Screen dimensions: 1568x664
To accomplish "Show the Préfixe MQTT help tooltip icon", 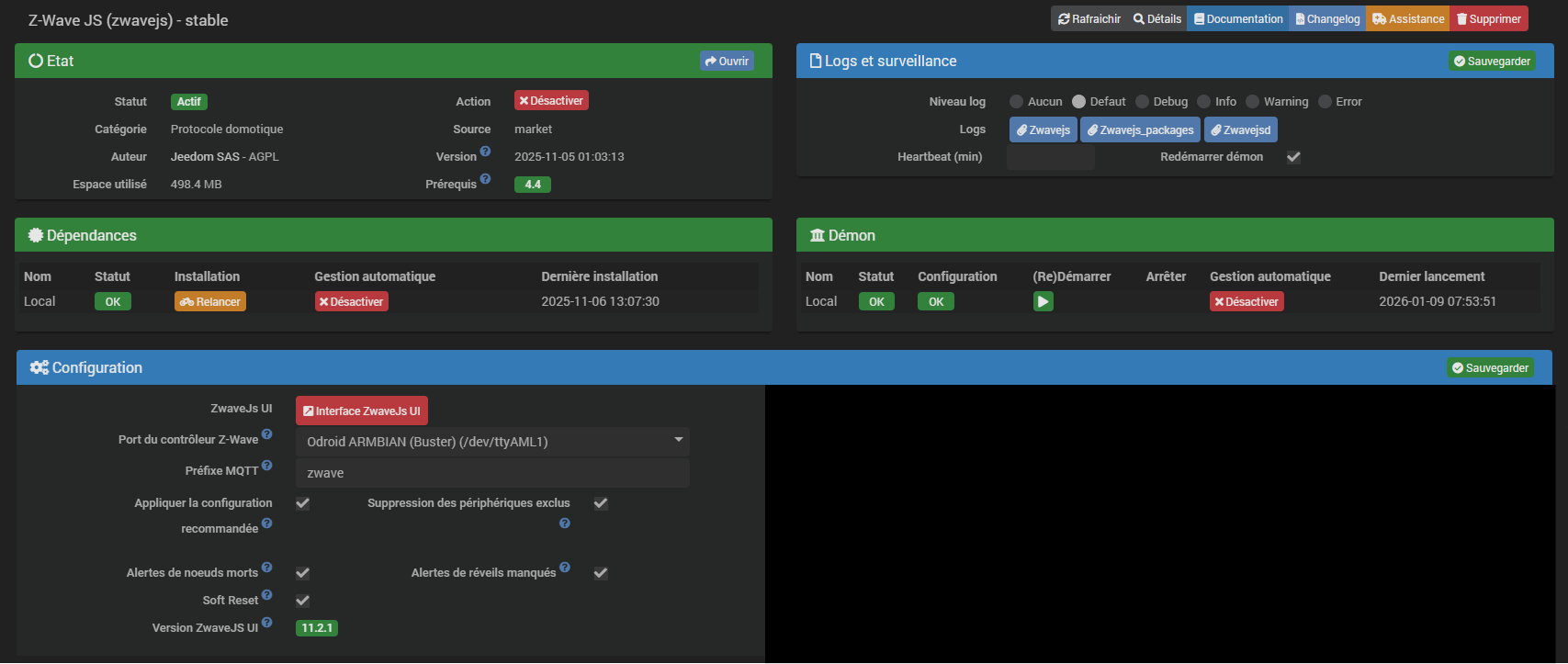I will [x=266, y=466].
